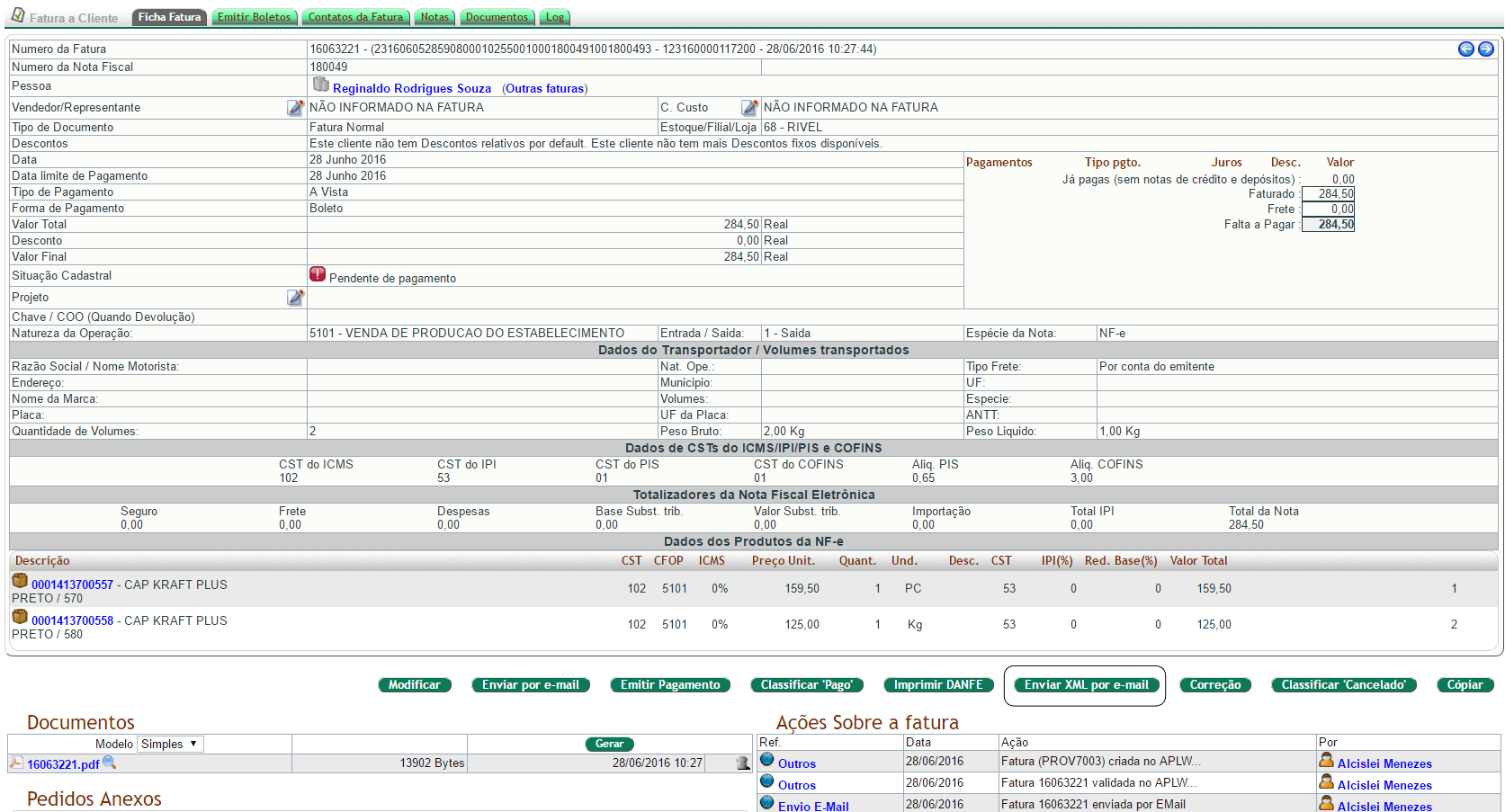The width and height of the screenshot is (1505, 812).
Task: Click Enviar XML por e-mail button
Action: click(x=1087, y=685)
